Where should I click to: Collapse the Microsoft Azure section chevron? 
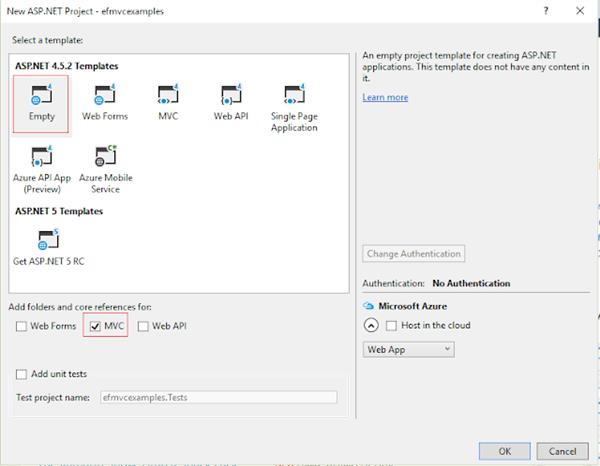[370, 325]
